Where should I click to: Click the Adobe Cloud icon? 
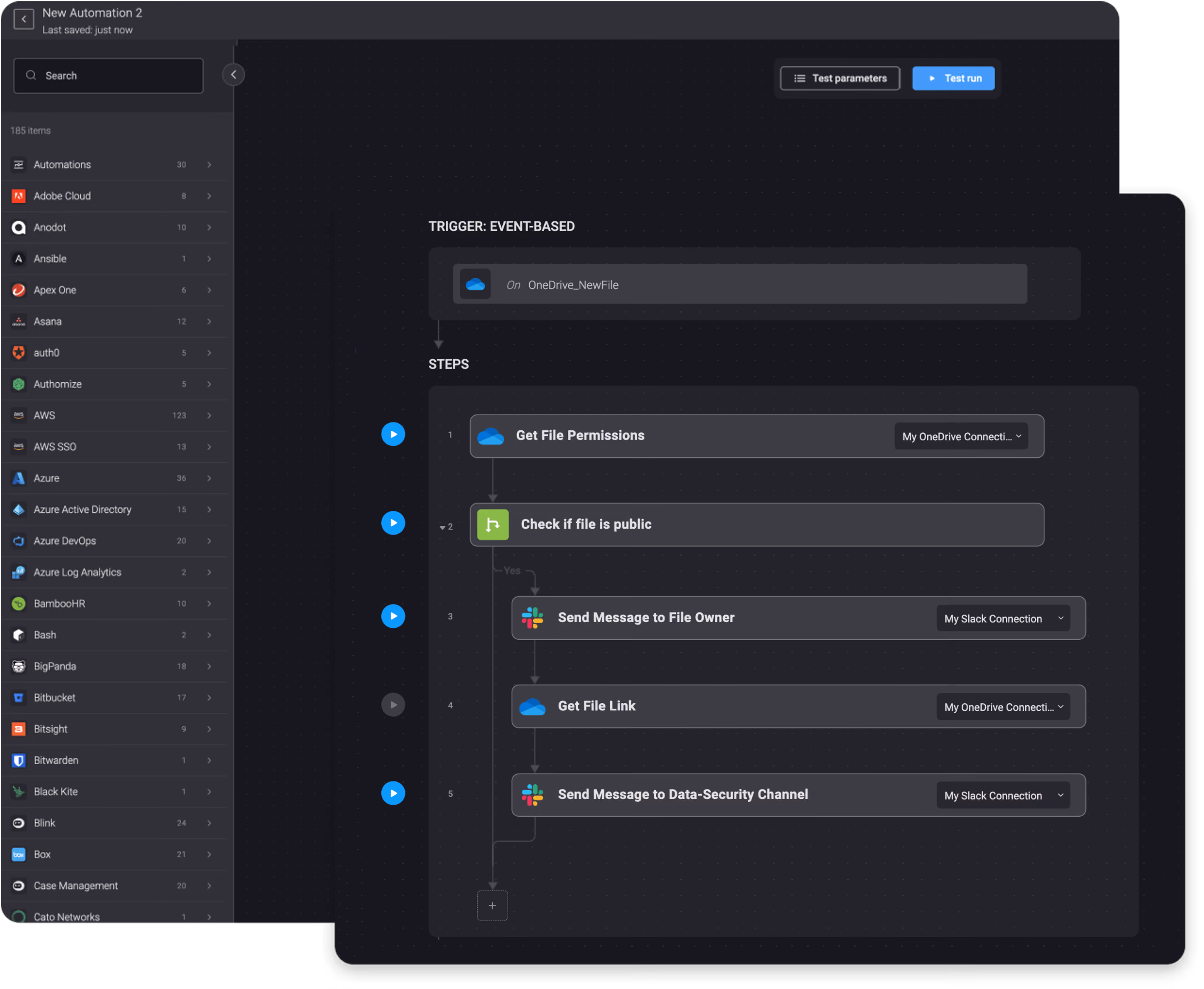[19, 196]
